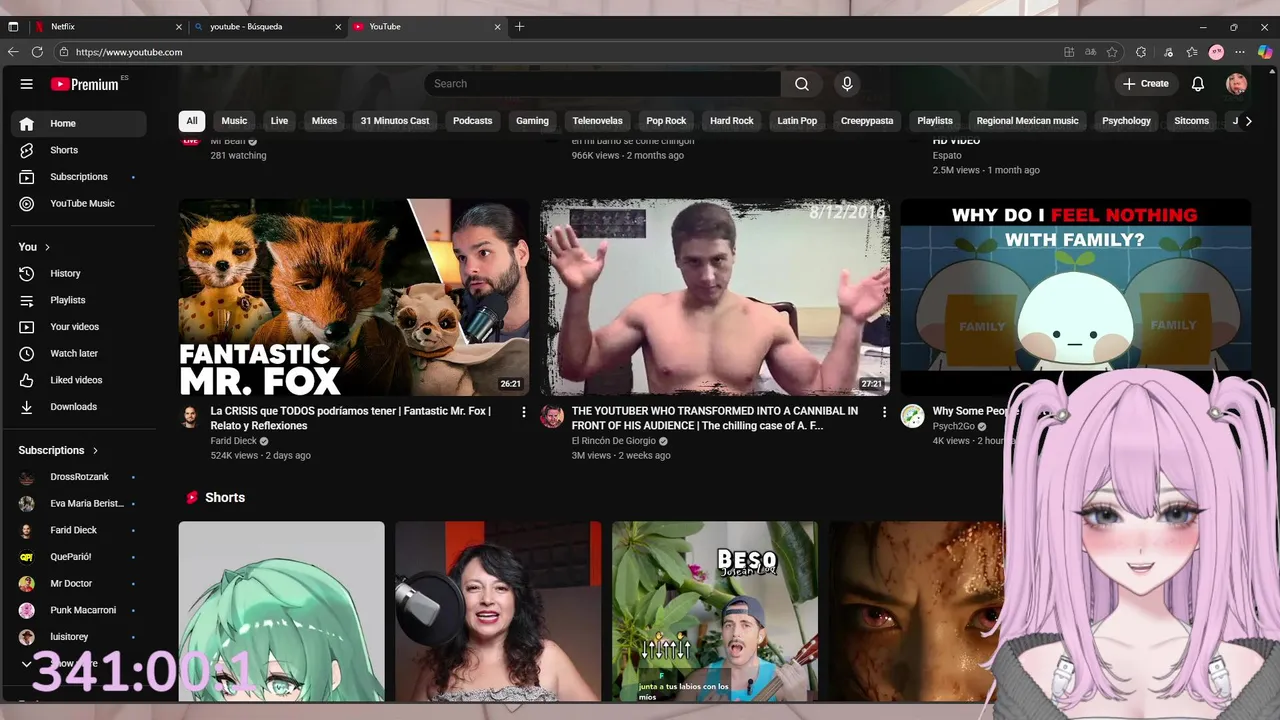Open Farid Dieck channel name under video
This screenshot has height=720, width=1280.
tap(234, 441)
